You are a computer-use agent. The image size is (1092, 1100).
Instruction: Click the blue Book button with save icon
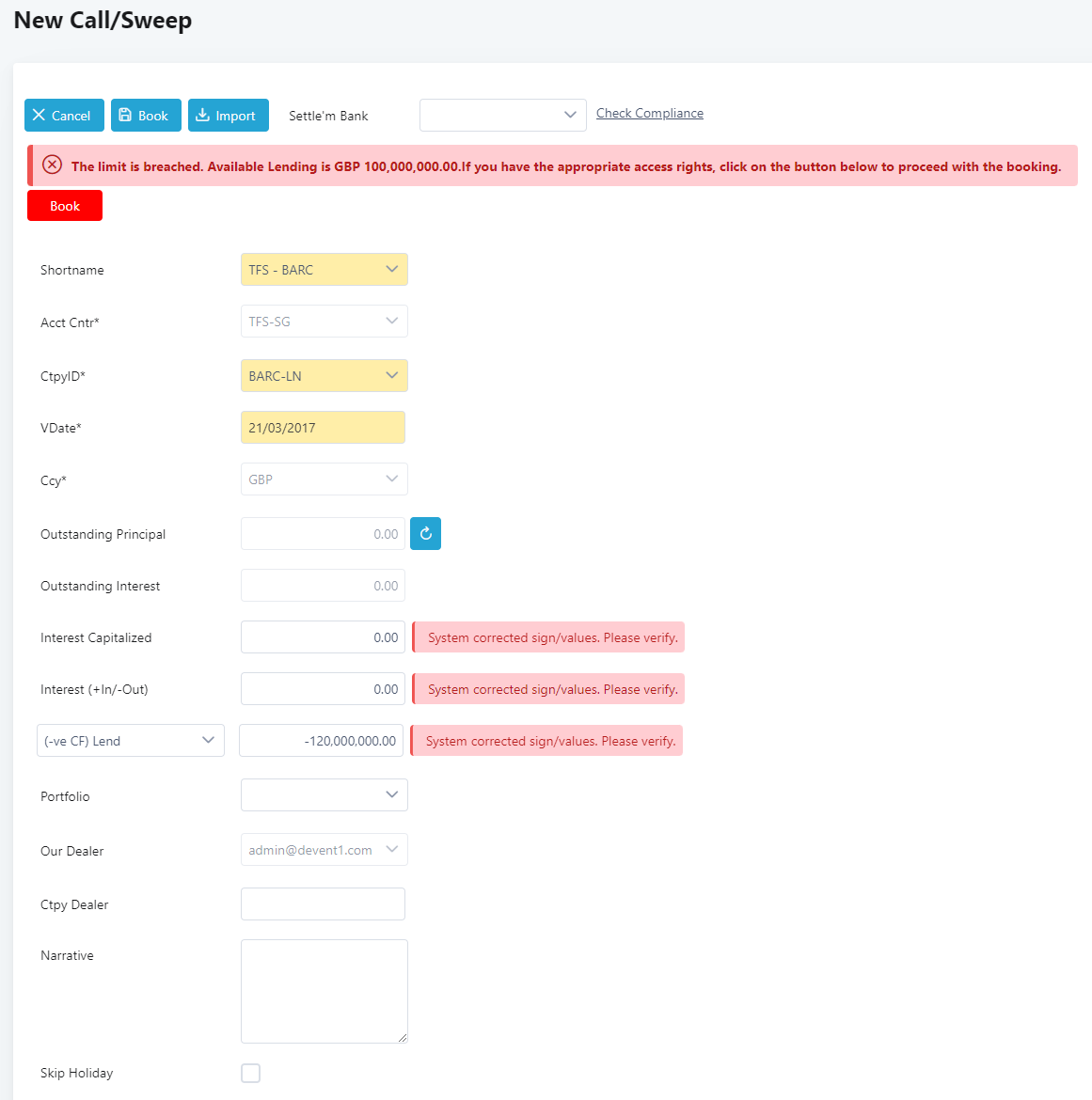(x=146, y=116)
